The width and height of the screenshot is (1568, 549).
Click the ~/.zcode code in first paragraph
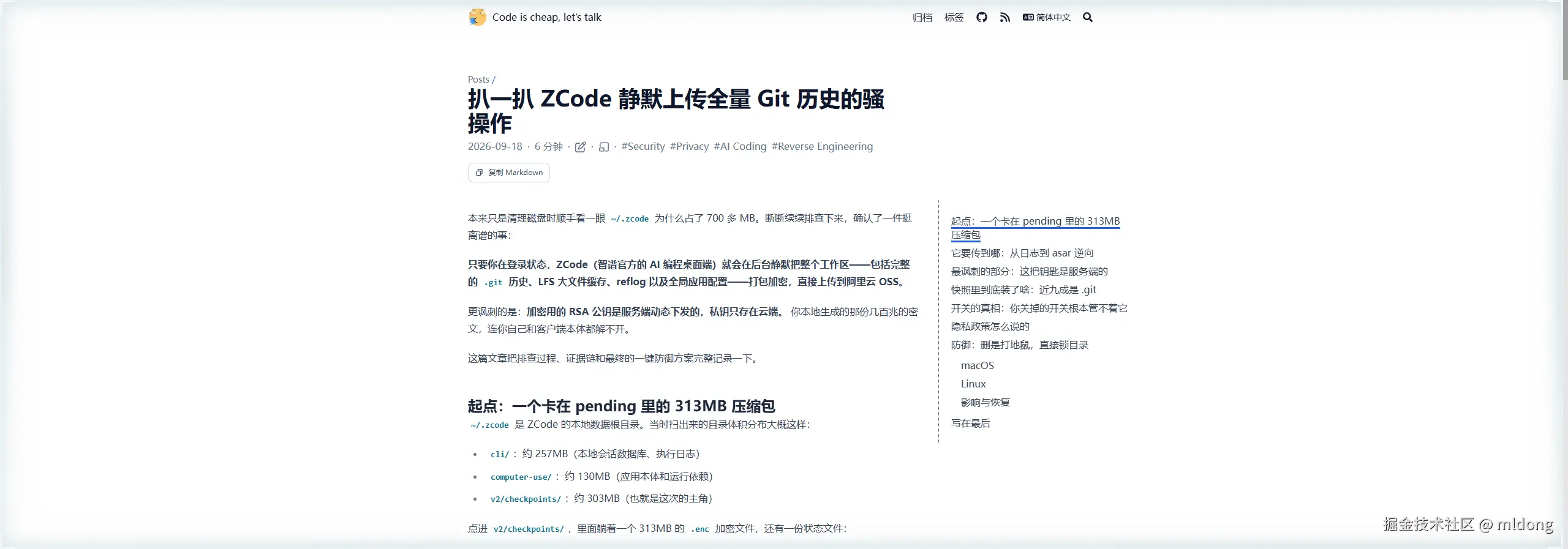(629, 218)
